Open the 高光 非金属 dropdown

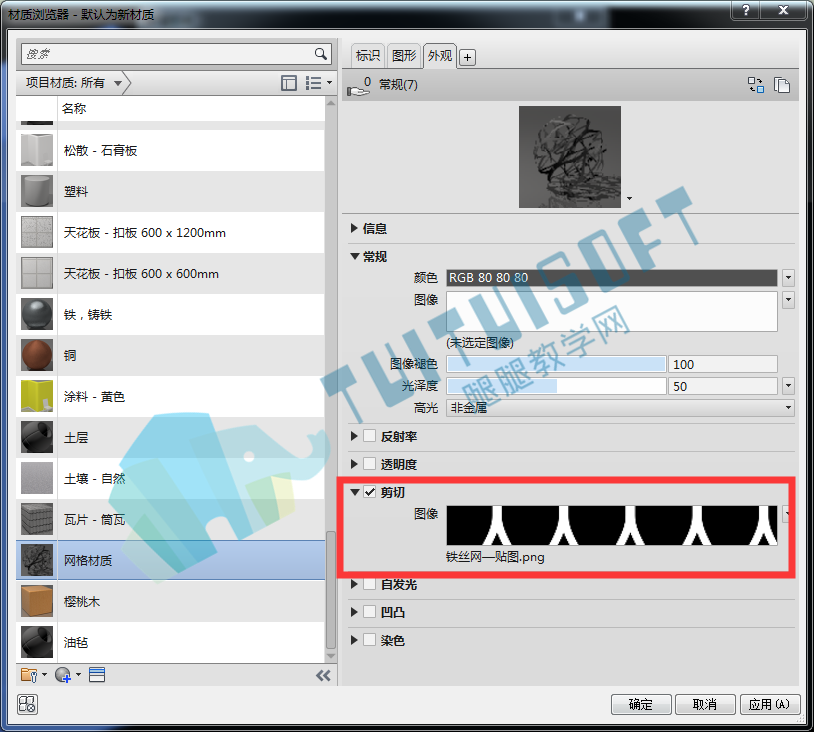point(620,408)
